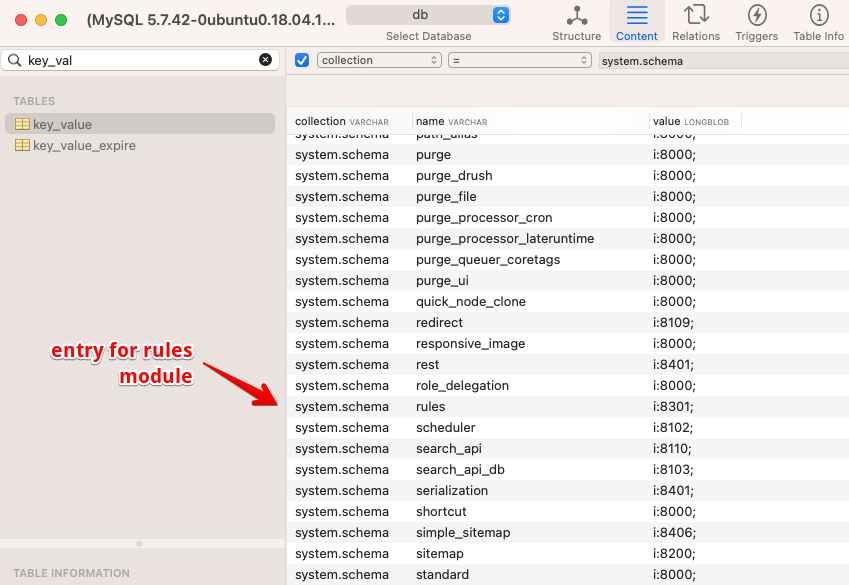Select the i:8301; value cell

click(673, 406)
